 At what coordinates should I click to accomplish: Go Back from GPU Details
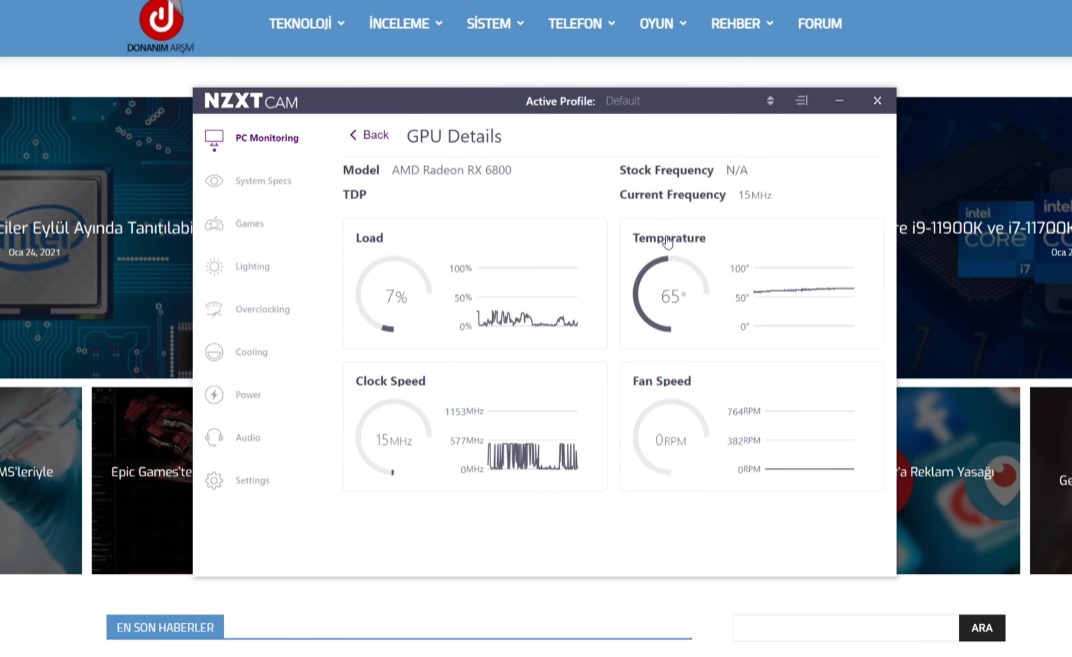tap(368, 135)
